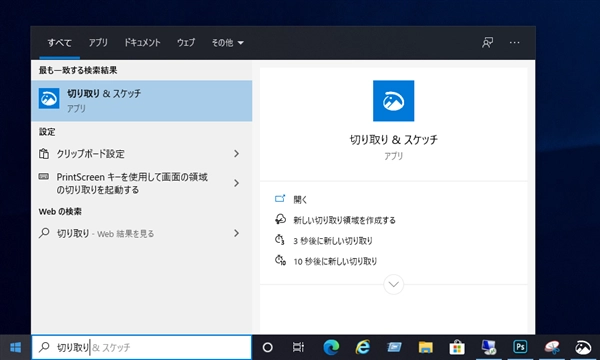
Task: Click the 設定 section heading
Action: (47, 132)
